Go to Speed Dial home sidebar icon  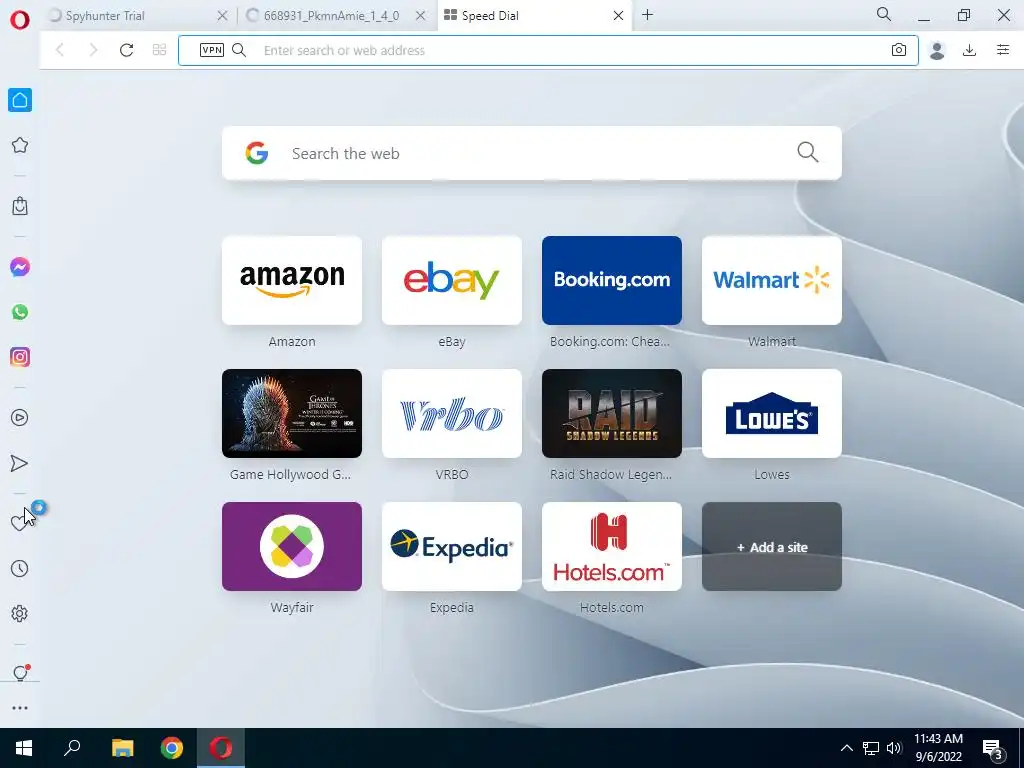coord(20,100)
